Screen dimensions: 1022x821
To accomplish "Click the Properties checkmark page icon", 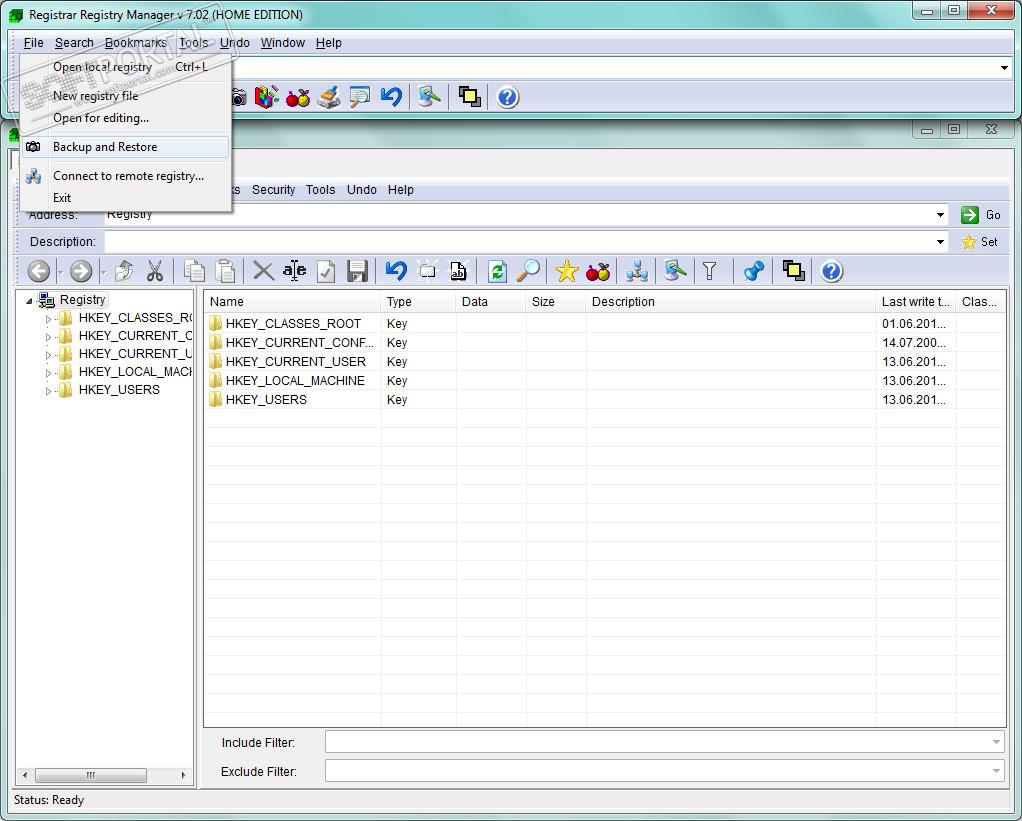I will (326, 271).
